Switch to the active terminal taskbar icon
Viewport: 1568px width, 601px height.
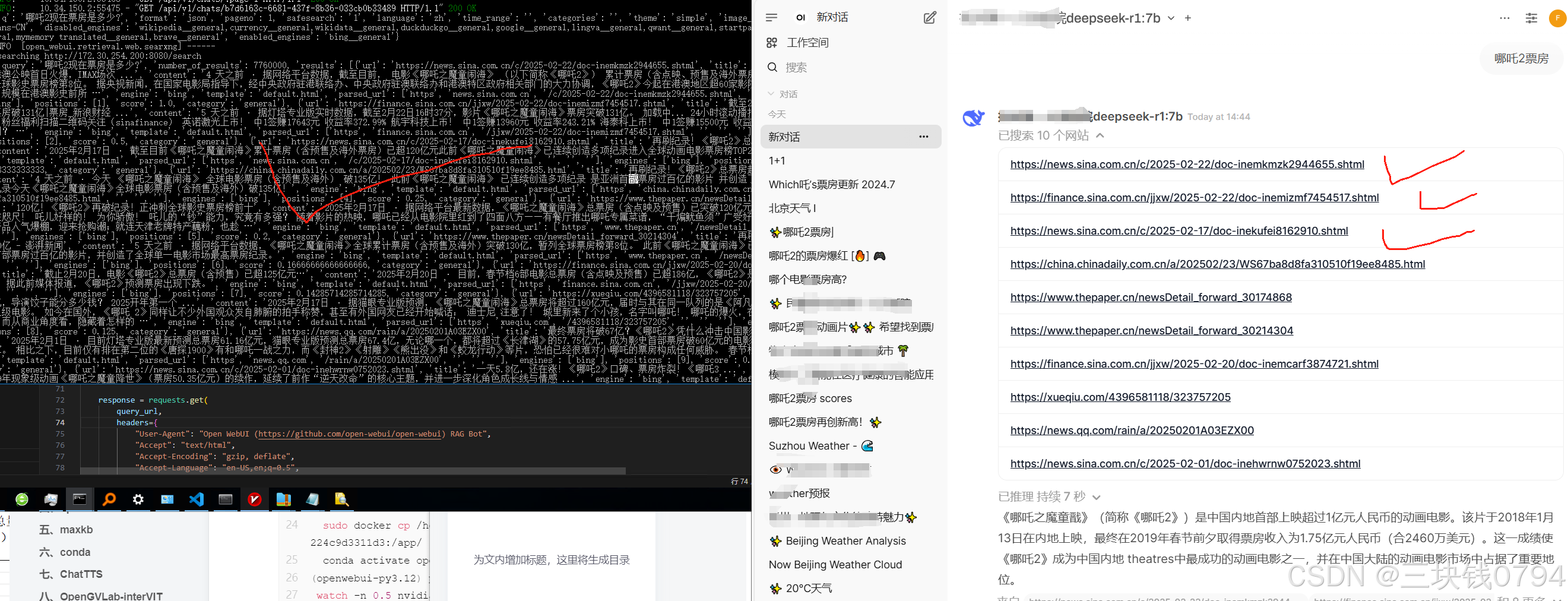(80, 499)
